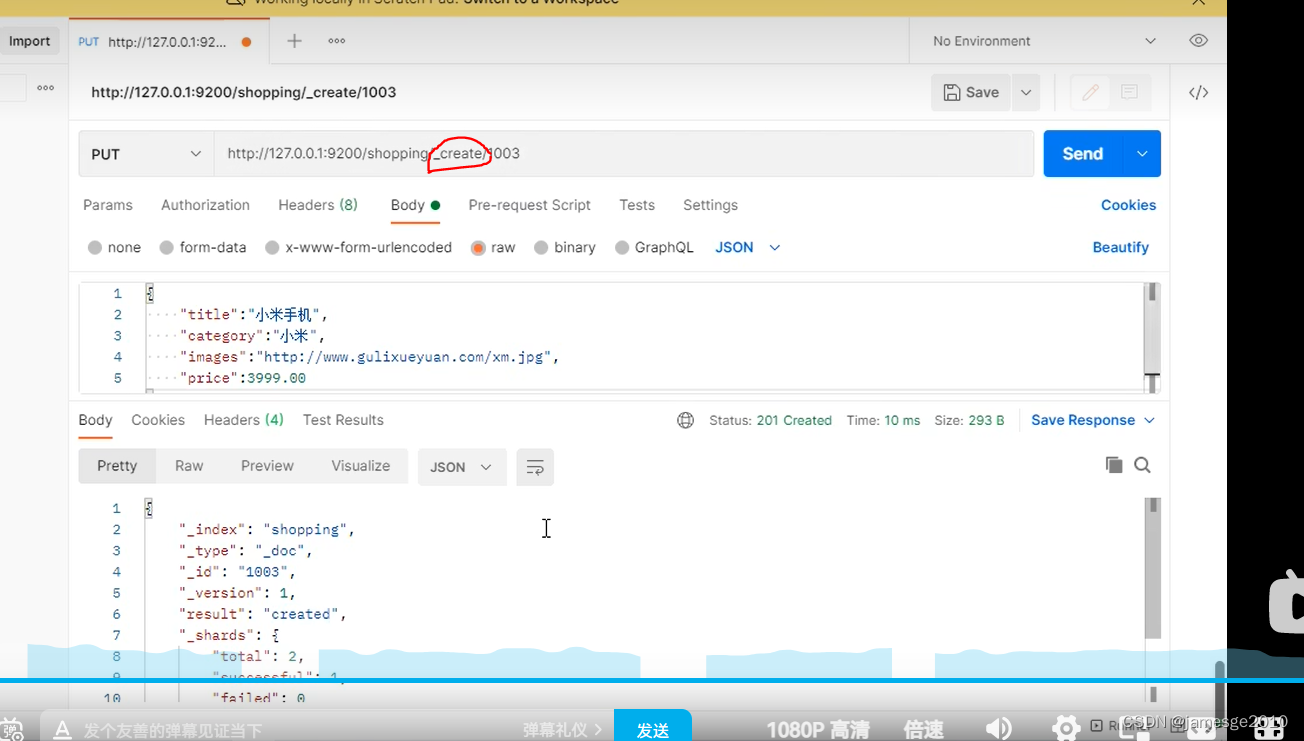Open the Test Results tab
1304x741 pixels.
point(343,420)
